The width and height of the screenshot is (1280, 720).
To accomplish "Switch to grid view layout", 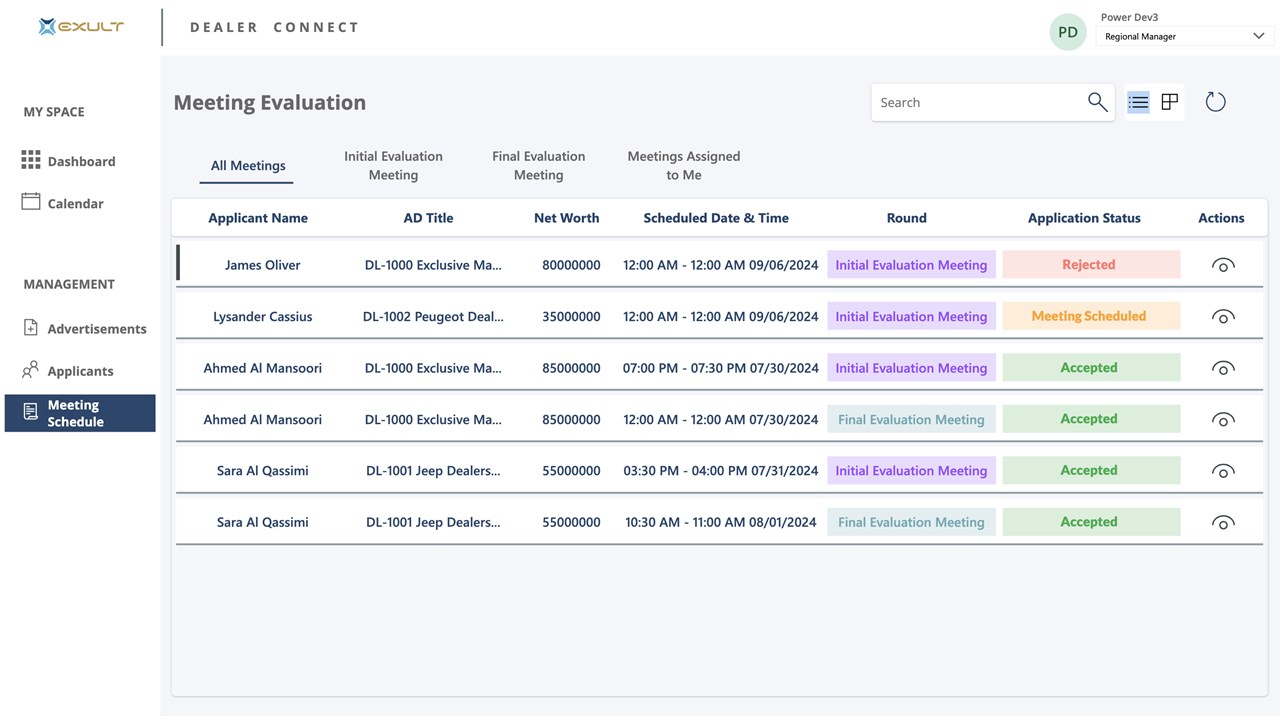I will tap(1170, 102).
